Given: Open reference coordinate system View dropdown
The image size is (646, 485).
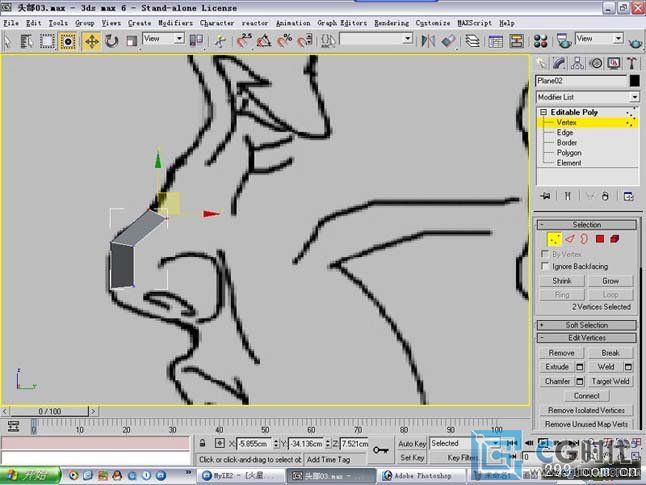Looking at the screenshot, I should click(x=163, y=39).
